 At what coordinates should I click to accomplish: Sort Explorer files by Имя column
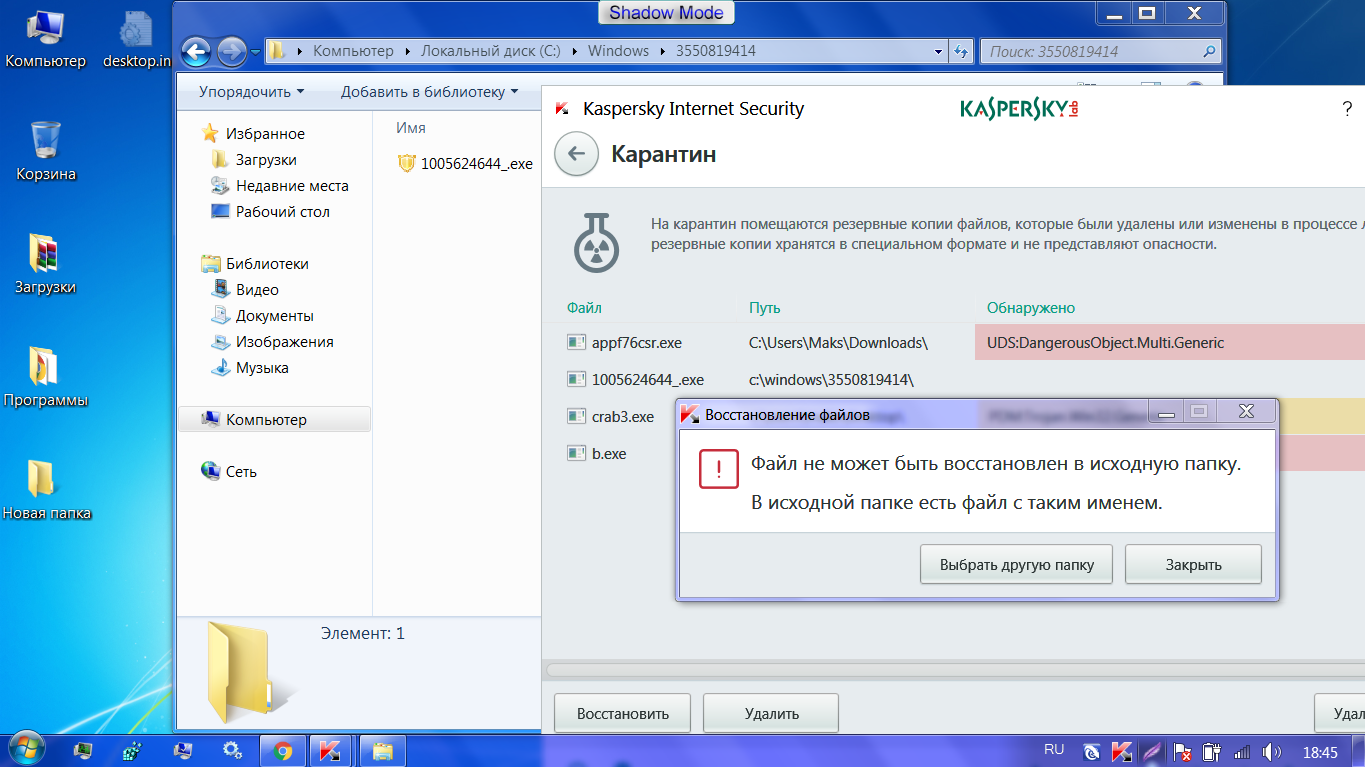click(x=411, y=128)
